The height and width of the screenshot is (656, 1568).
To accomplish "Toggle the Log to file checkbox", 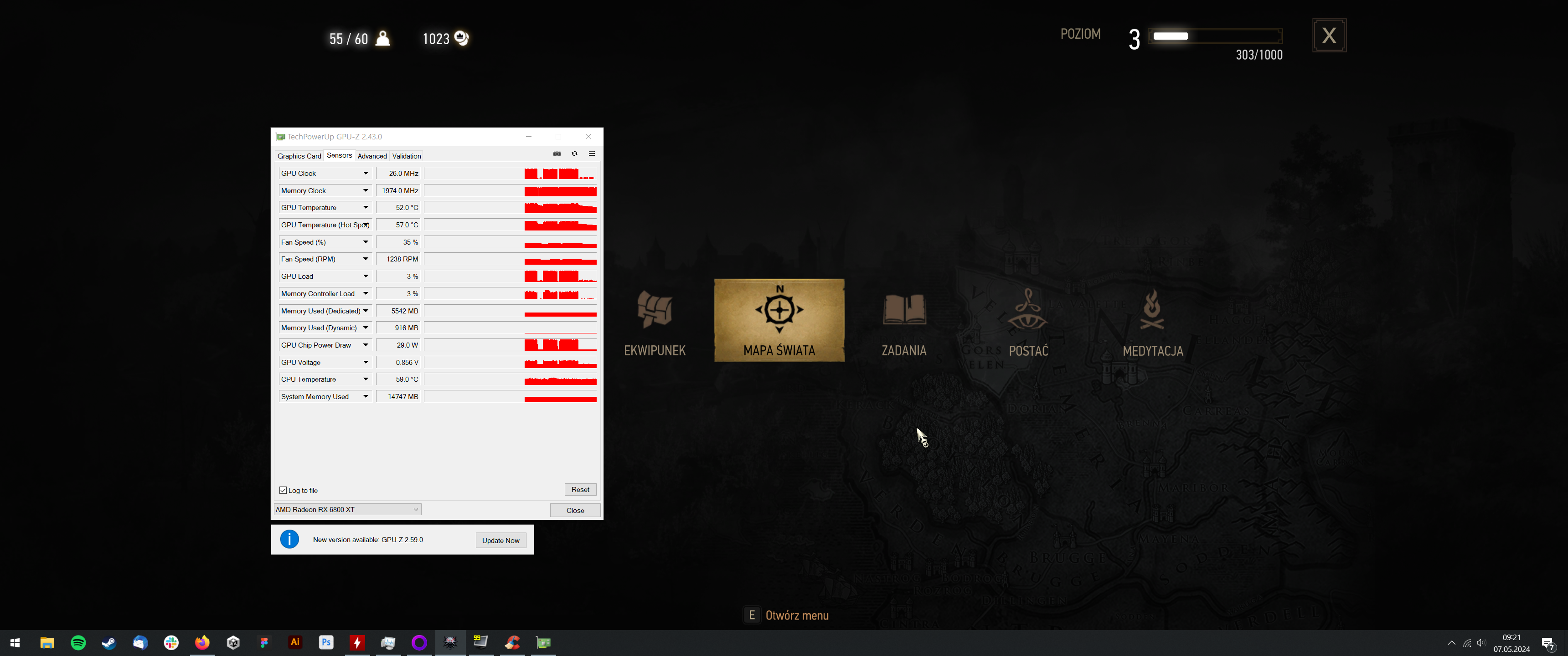I will [x=283, y=491].
